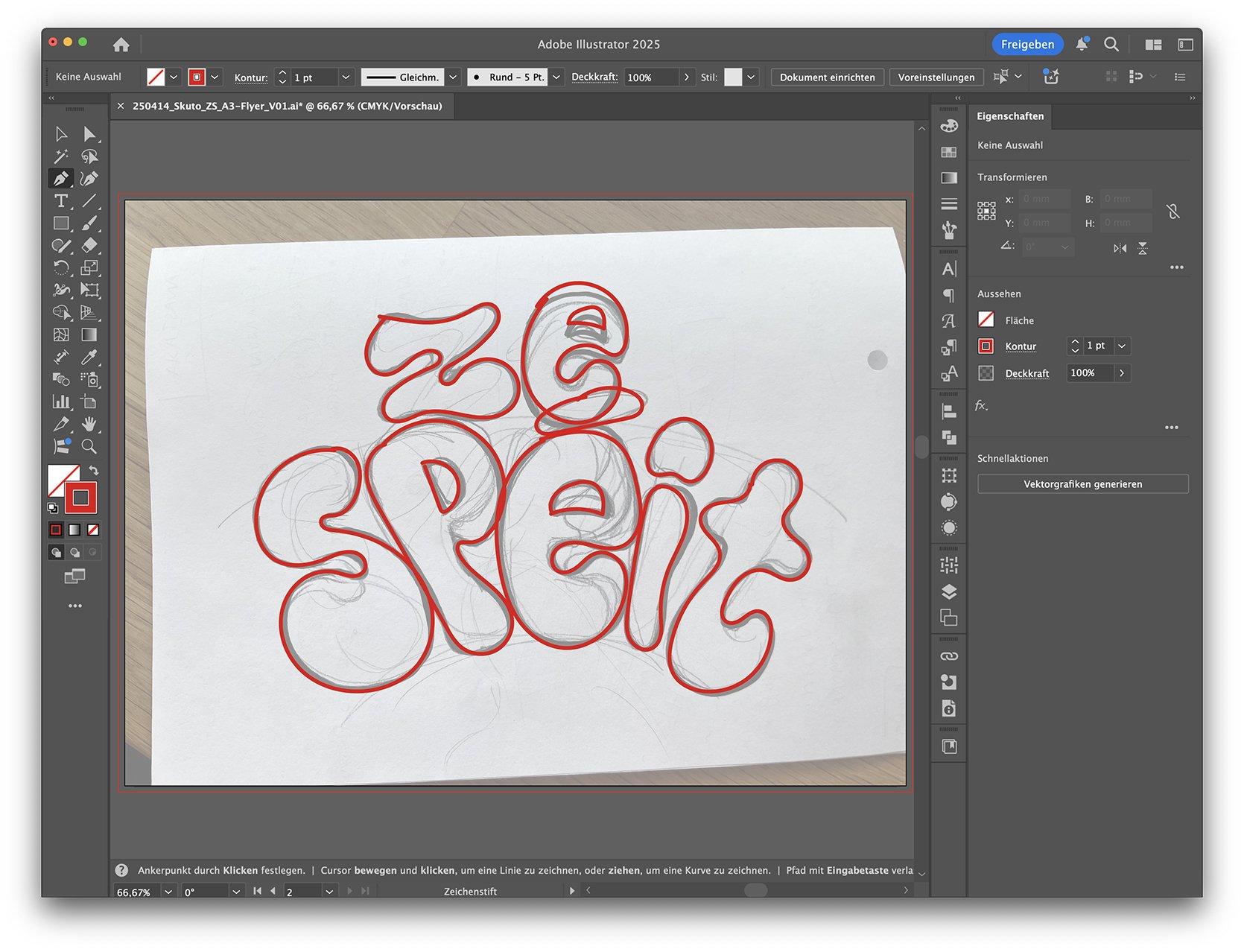Select the Hand tool
1244x952 pixels.
click(x=89, y=425)
